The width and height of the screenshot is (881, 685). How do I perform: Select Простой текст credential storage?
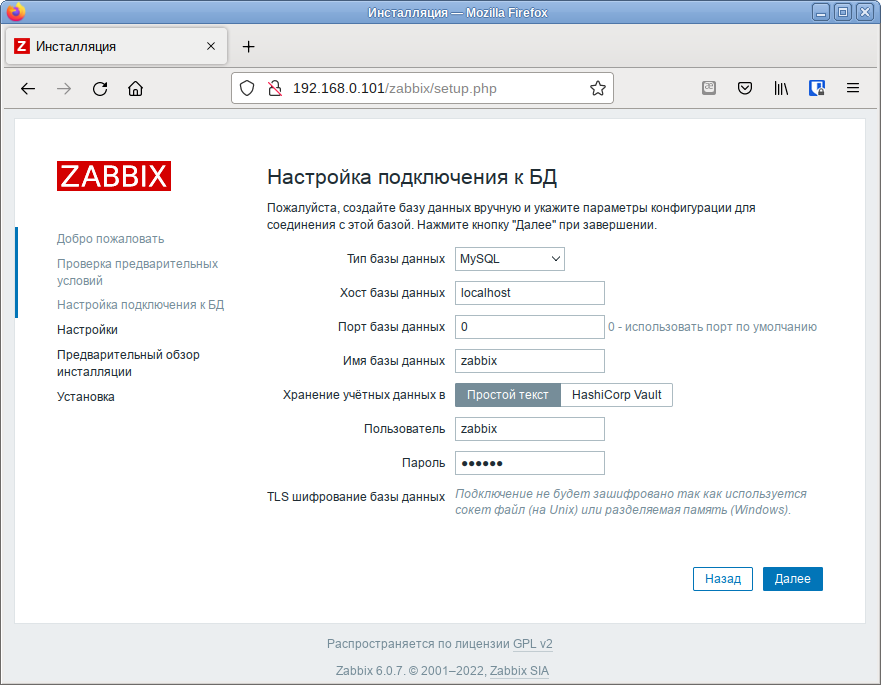pos(507,394)
